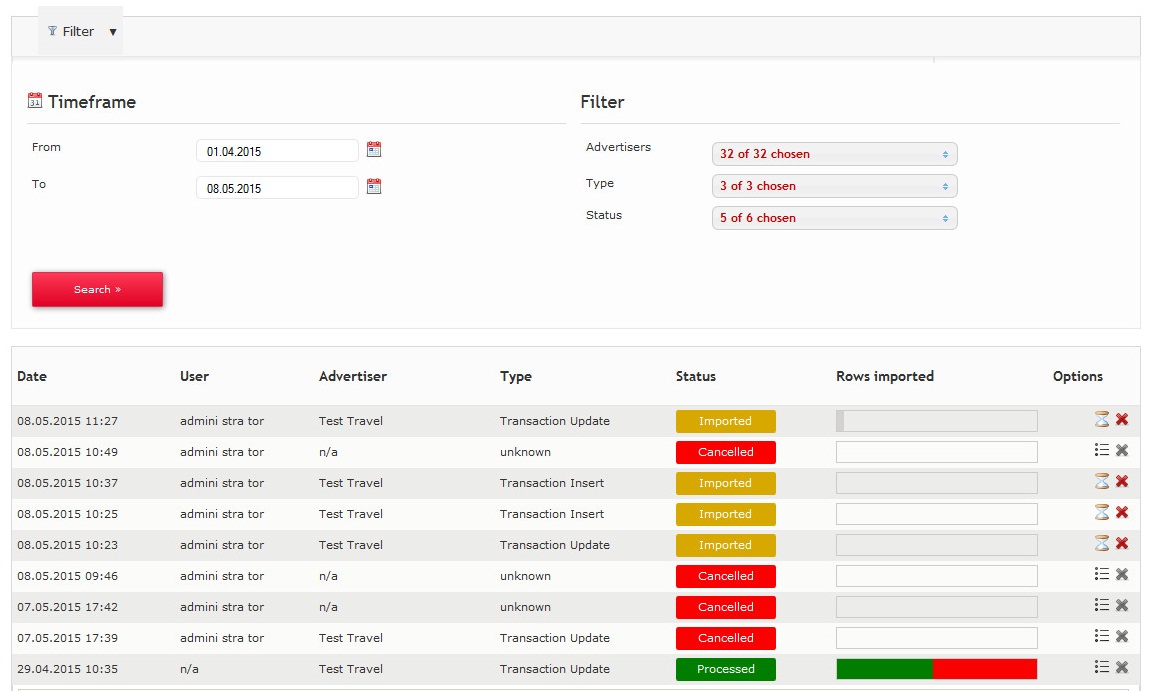
Task: Click red X for the 10:23 import
Action: (1122, 543)
